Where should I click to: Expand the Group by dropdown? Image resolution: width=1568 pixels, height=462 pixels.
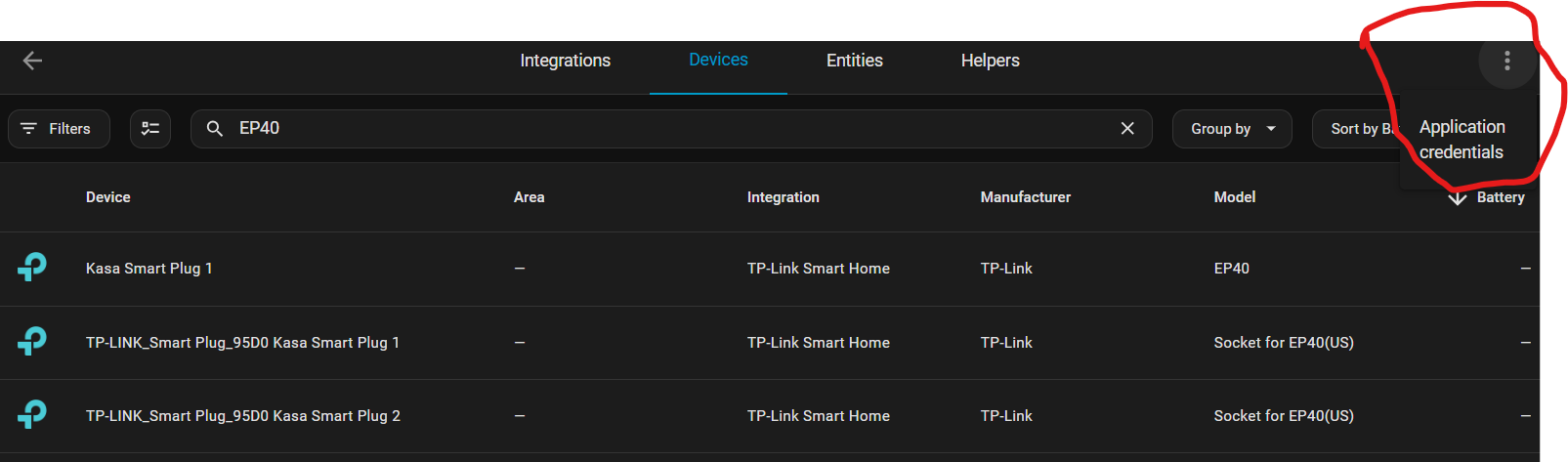click(x=1232, y=128)
